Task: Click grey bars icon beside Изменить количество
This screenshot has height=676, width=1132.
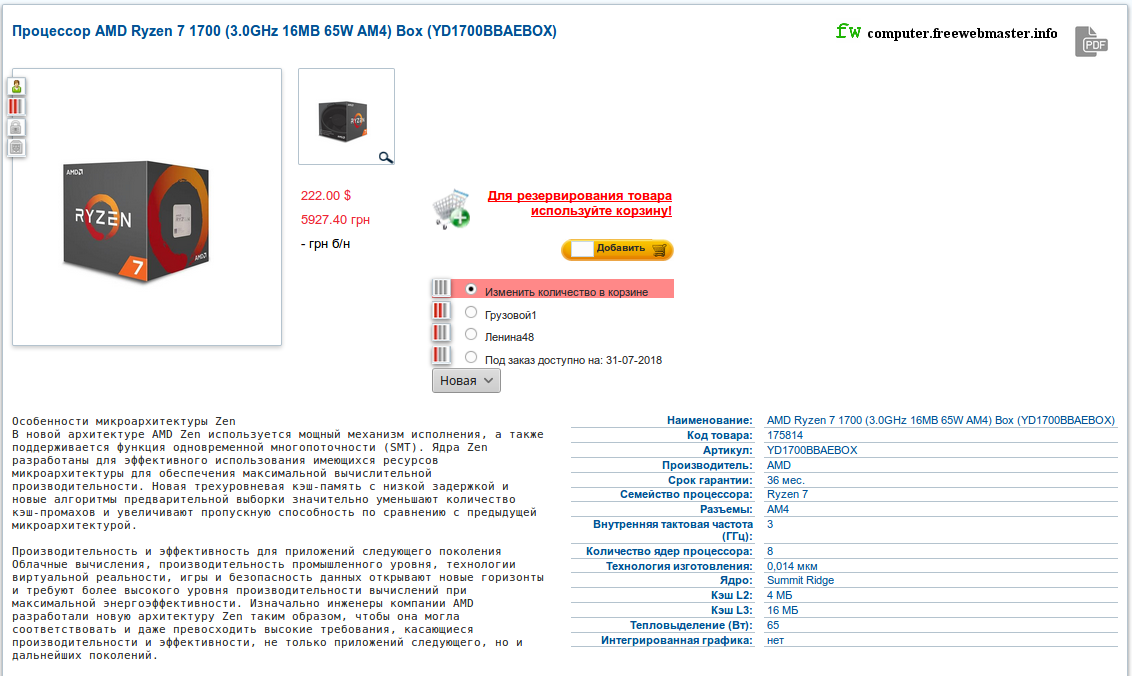Action: 440,288
